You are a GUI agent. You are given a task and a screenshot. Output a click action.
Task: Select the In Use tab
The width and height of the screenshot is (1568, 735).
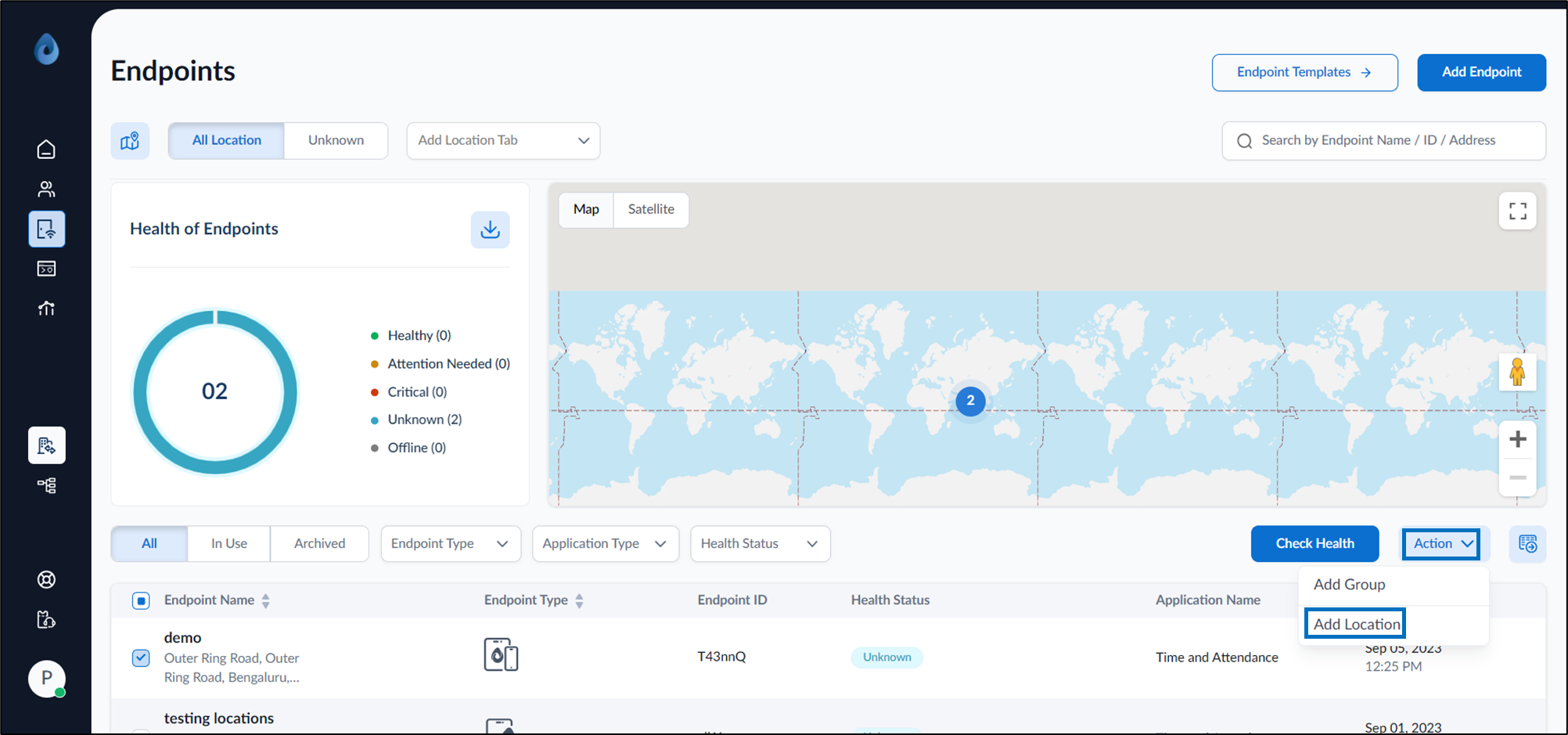coord(228,544)
